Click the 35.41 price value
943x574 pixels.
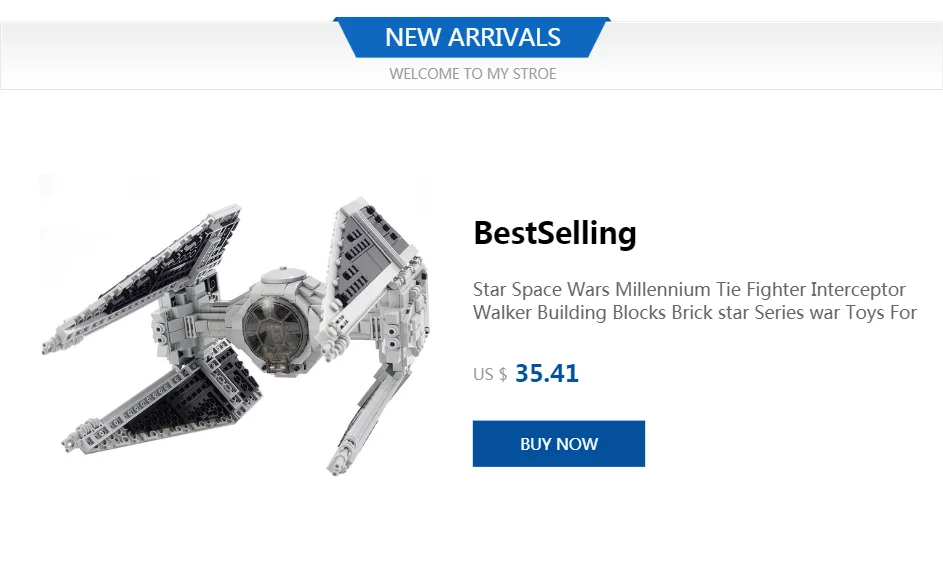click(546, 374)
